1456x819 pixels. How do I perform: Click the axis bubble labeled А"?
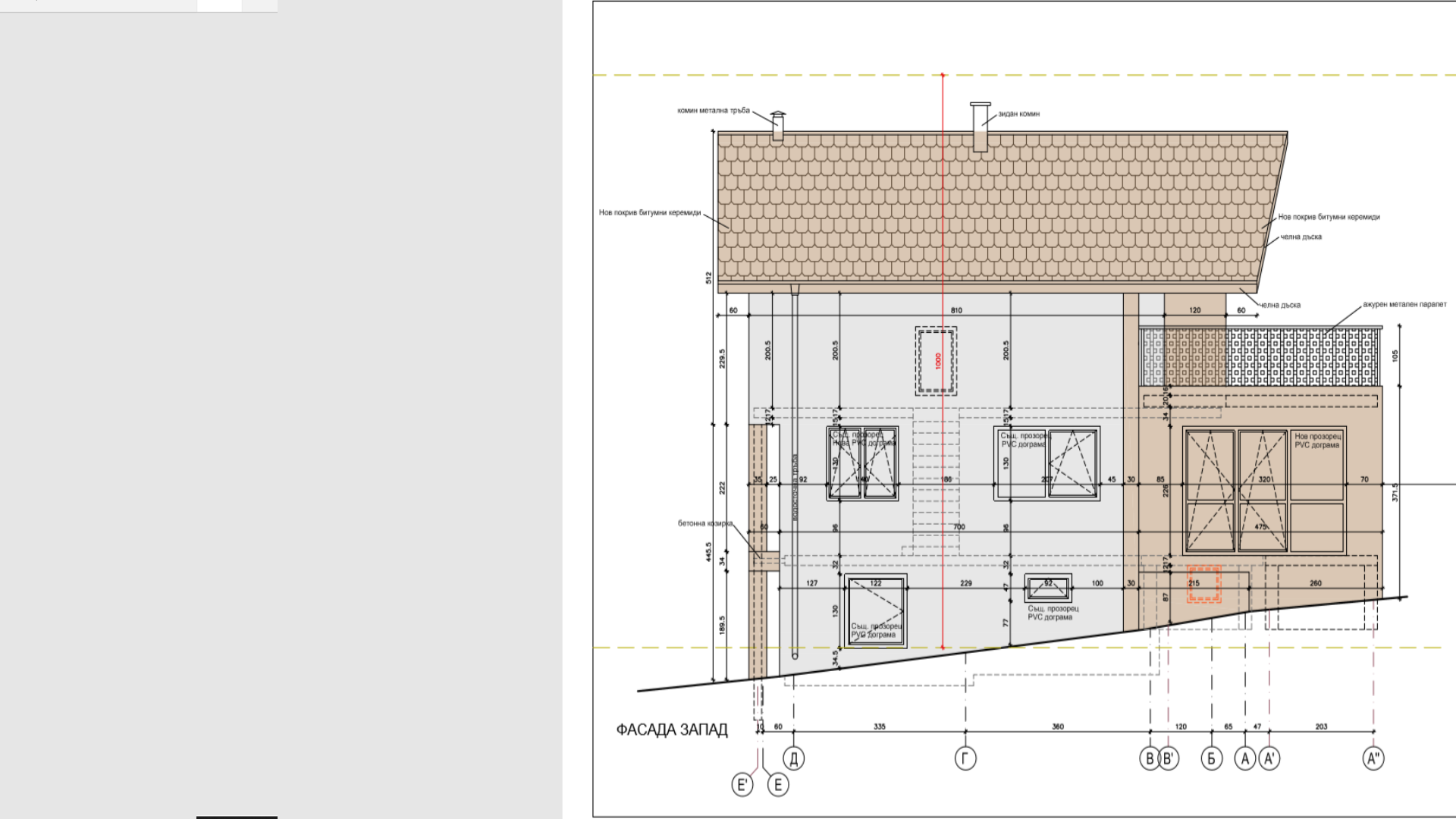[1373, 758]
